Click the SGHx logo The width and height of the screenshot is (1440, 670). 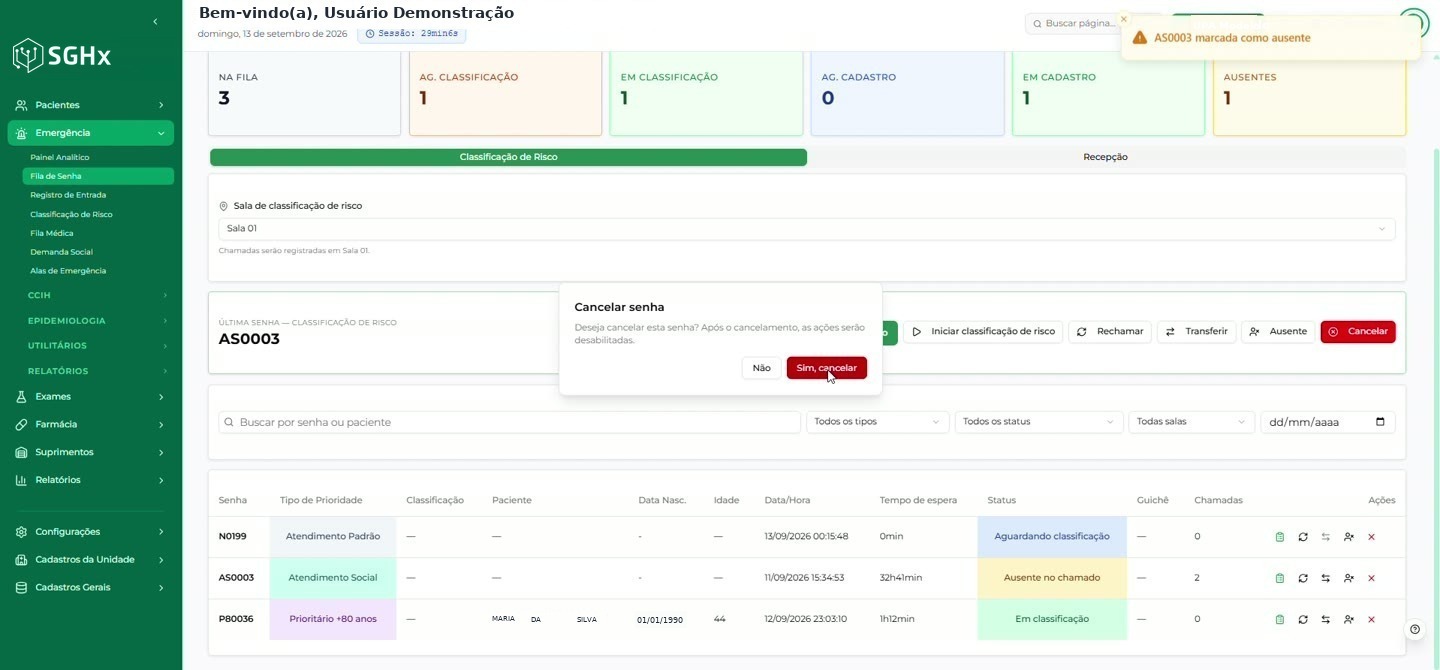62,56
